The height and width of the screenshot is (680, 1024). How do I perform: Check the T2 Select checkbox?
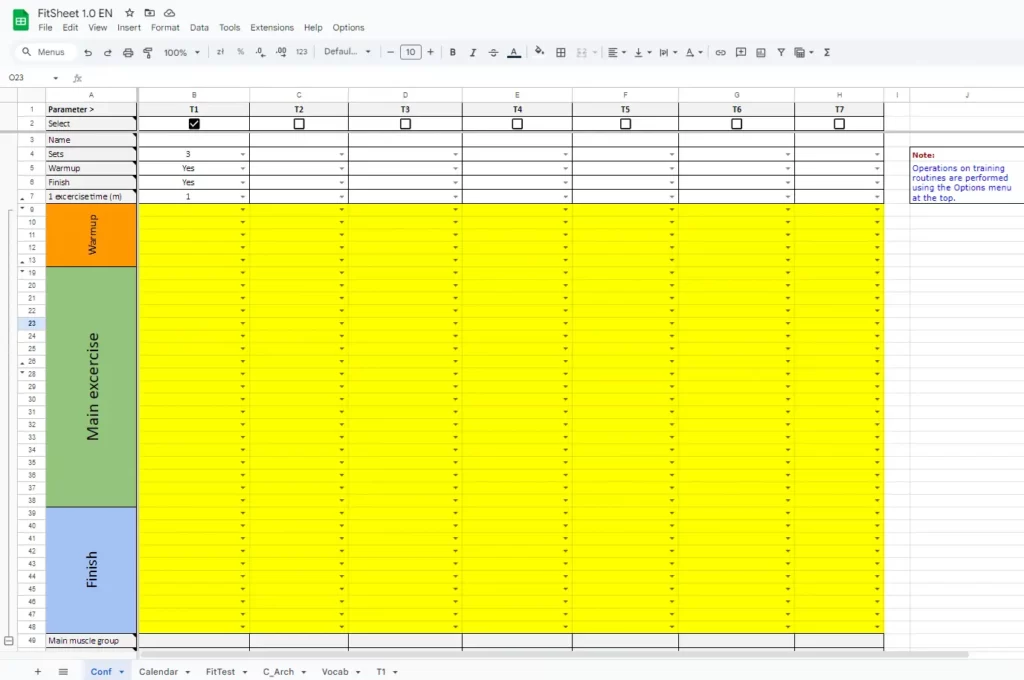299,124
